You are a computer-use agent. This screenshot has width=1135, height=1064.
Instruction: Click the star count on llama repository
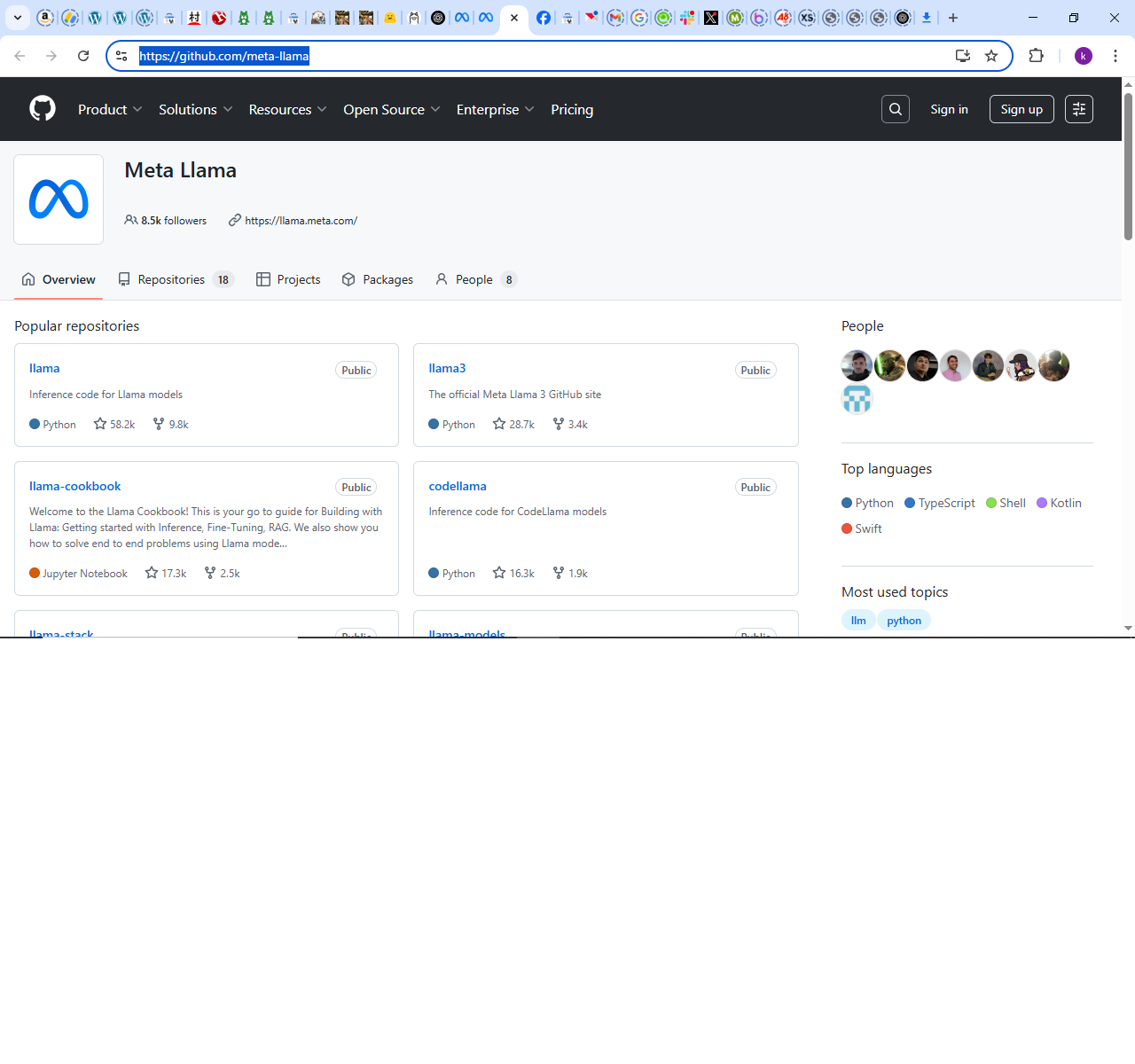pyautogui.click(x=115, y=425)
